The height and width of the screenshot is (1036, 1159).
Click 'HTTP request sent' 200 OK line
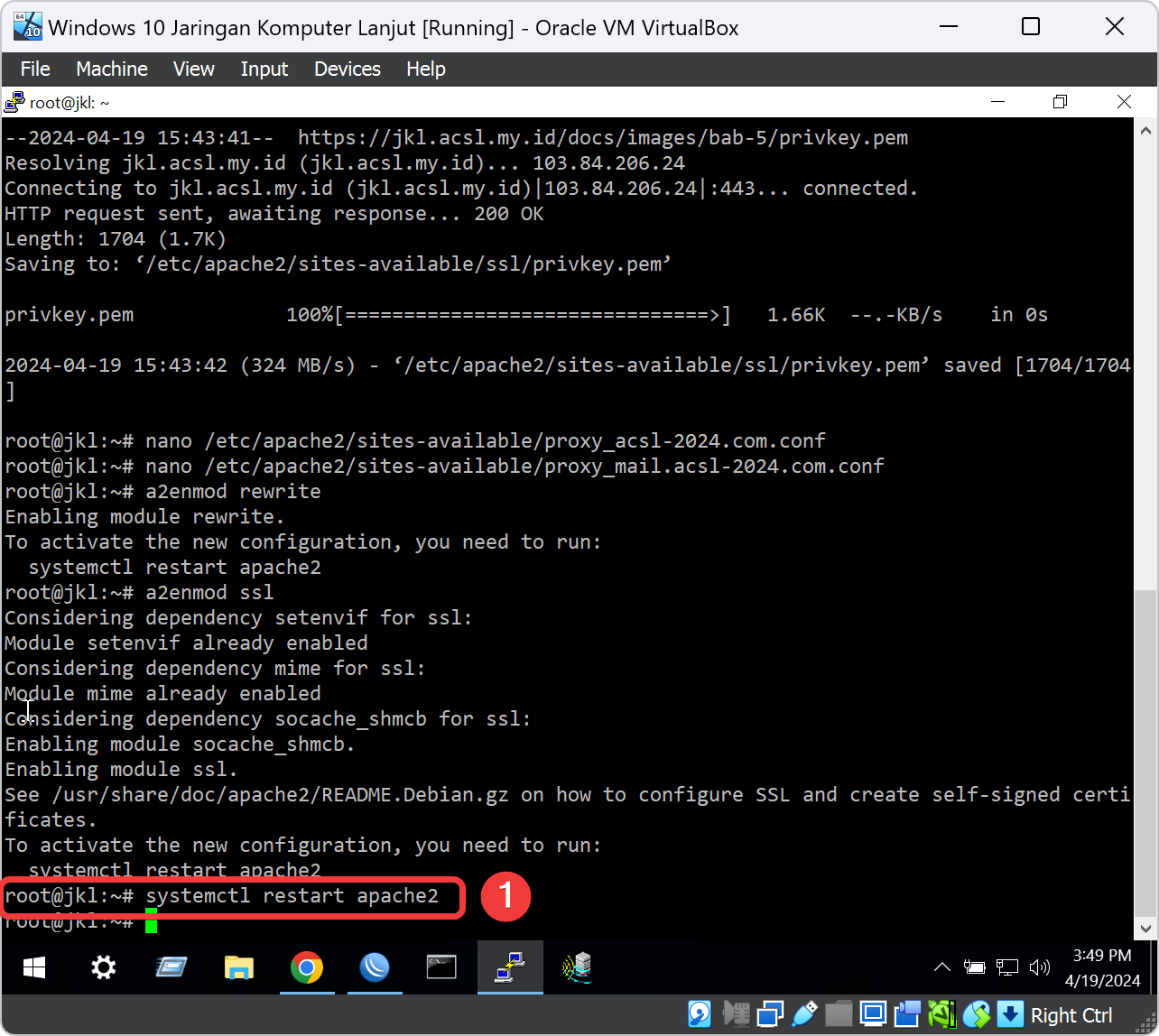tap(274, 214)
